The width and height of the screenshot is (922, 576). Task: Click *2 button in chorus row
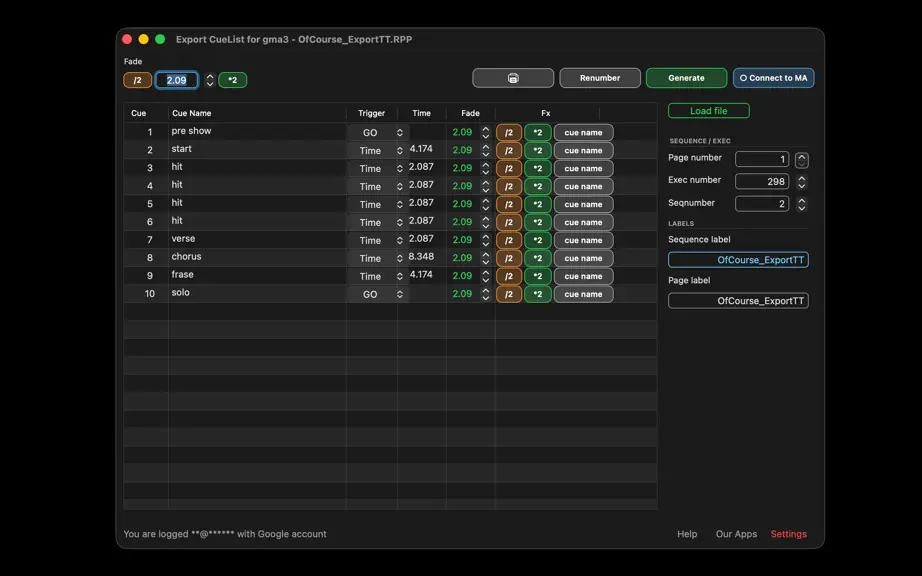[x=538, y=258]
